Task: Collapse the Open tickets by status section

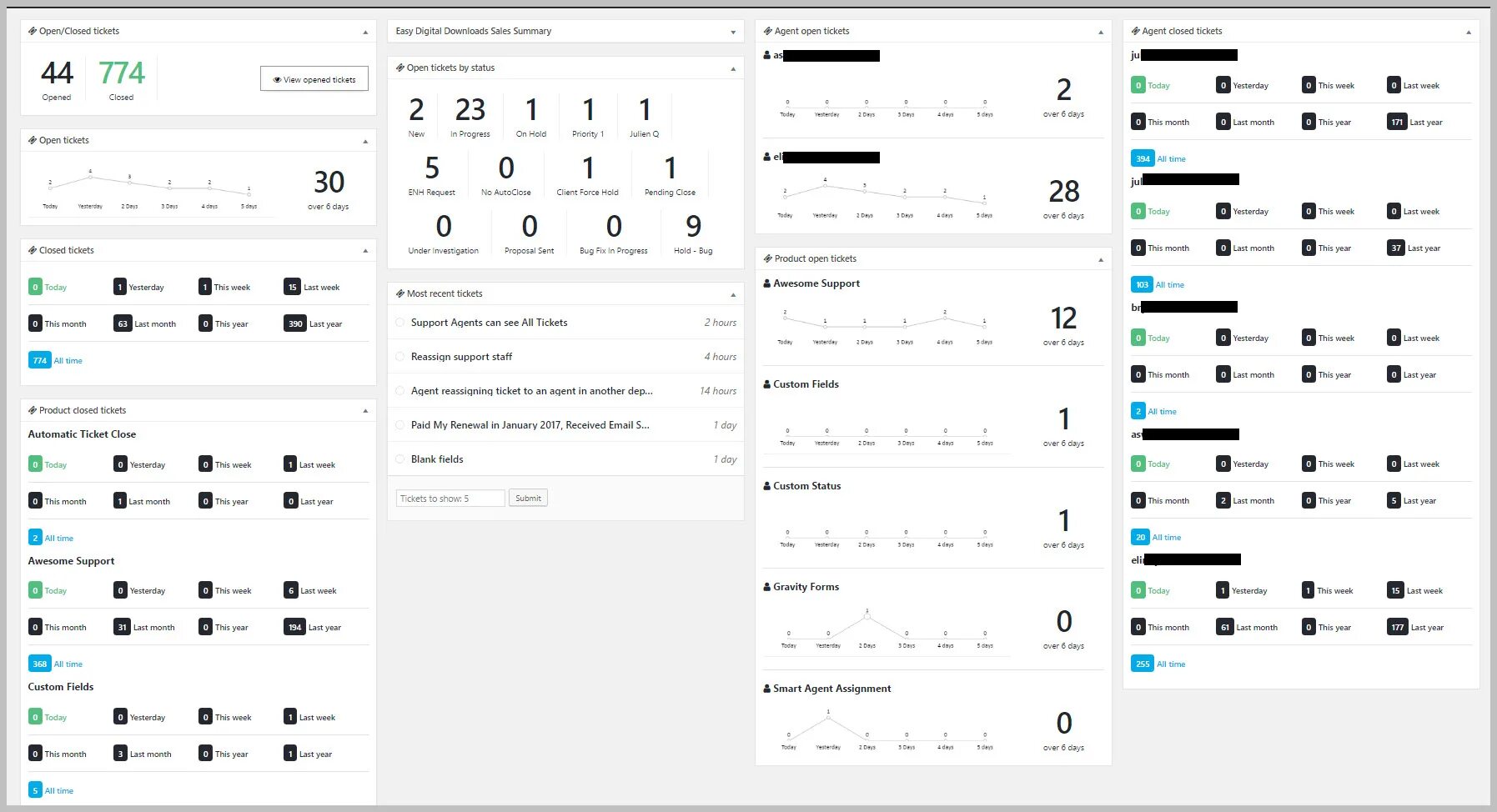Action: pos(734,68)
